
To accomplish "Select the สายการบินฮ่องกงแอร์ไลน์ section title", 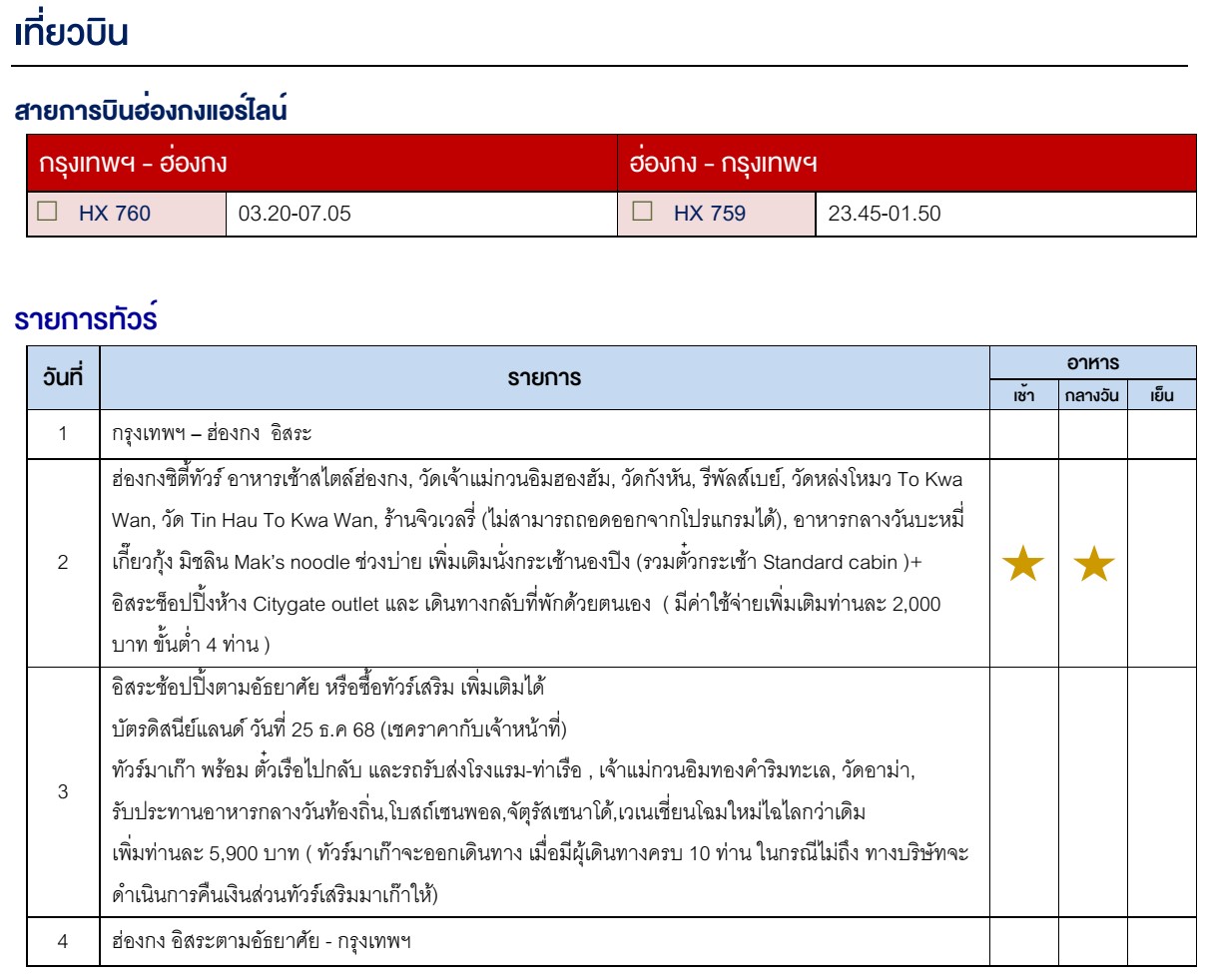I will 151,111.
